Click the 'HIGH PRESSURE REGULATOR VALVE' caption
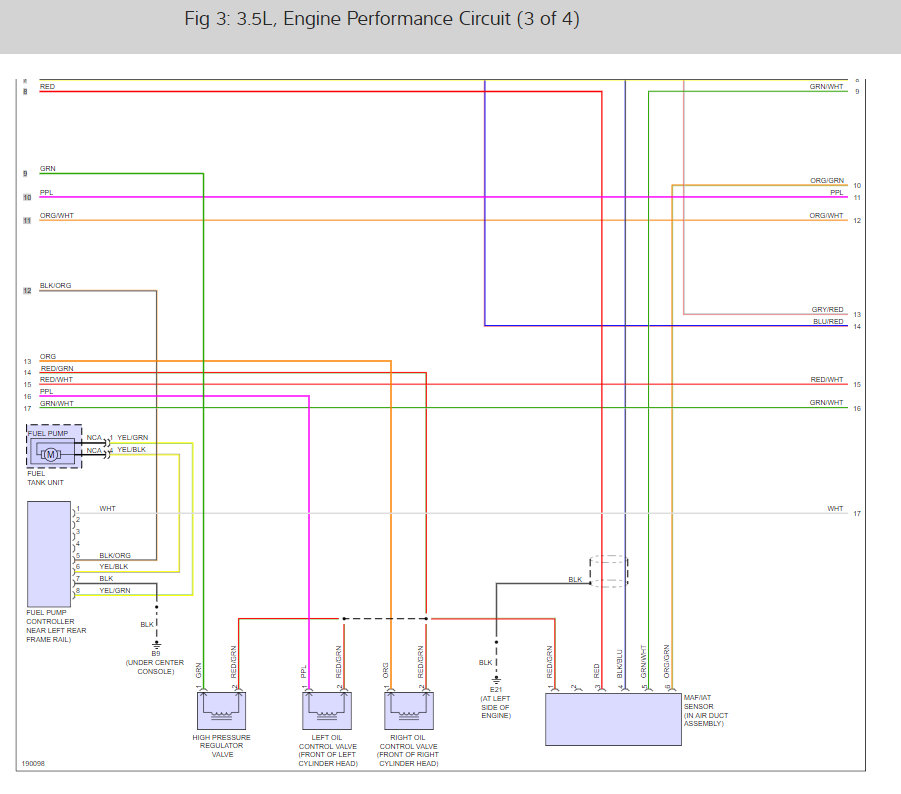The height and width of the screenshot is (794, 901). point(222,746)
